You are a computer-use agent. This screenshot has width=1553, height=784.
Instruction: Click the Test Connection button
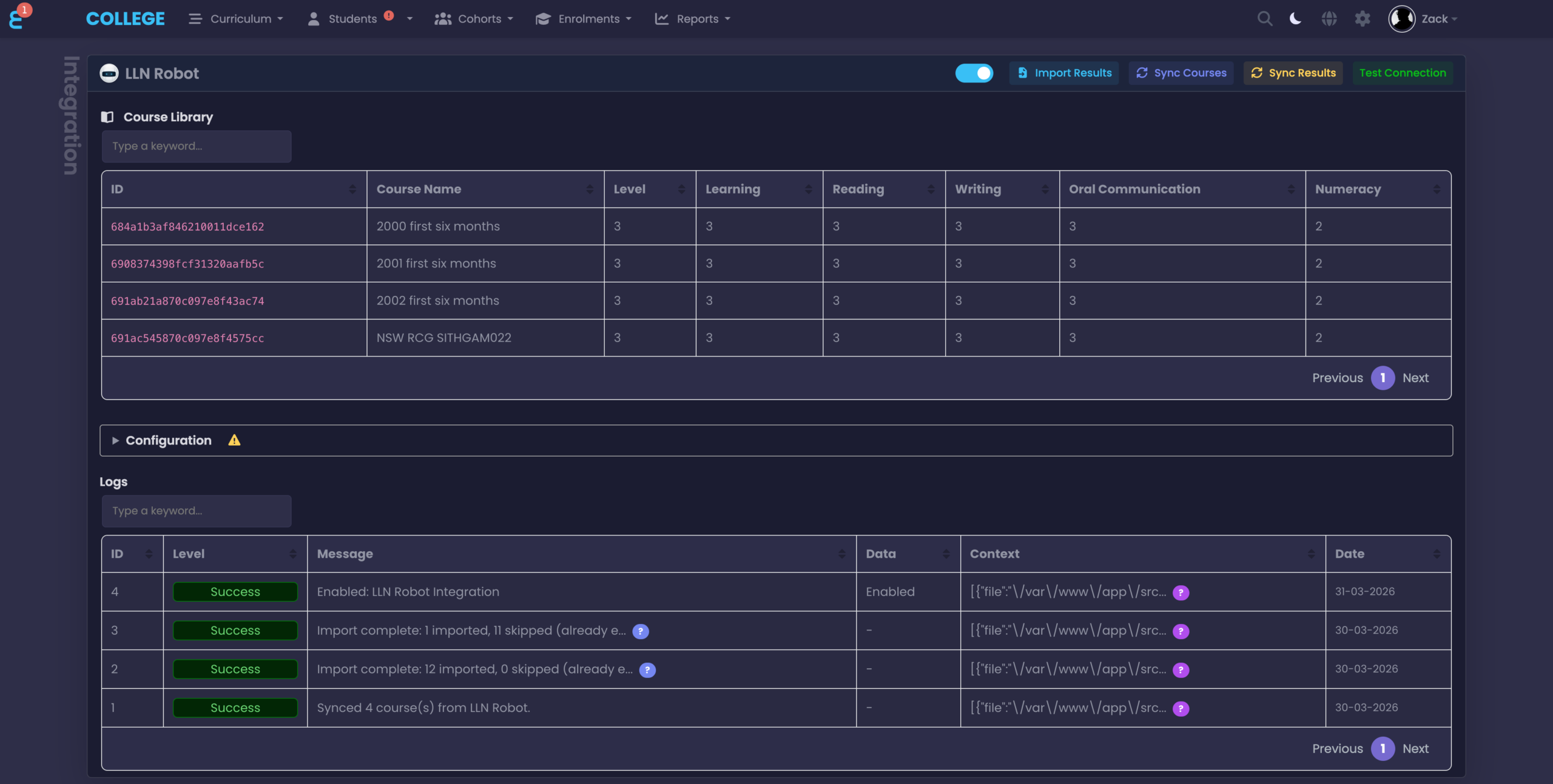[x=1403, y=73]
